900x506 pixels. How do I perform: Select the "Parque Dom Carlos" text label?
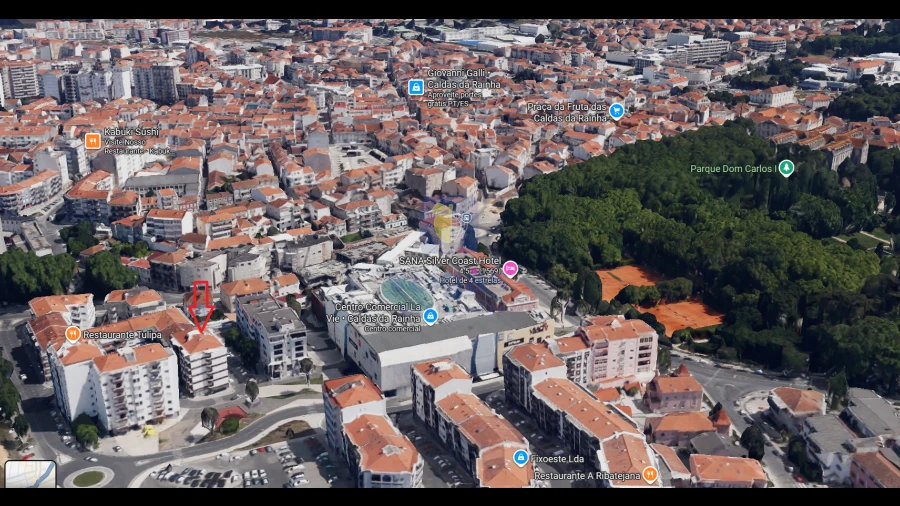[733, 169]
